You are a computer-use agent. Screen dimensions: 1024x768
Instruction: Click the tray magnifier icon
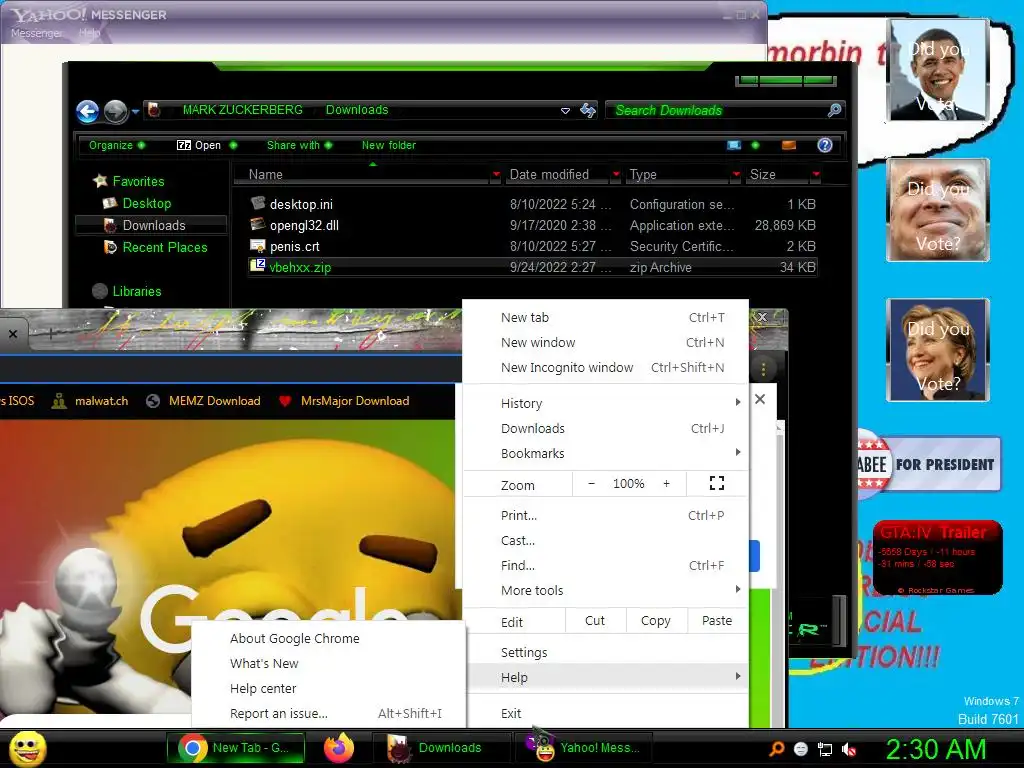776,749
